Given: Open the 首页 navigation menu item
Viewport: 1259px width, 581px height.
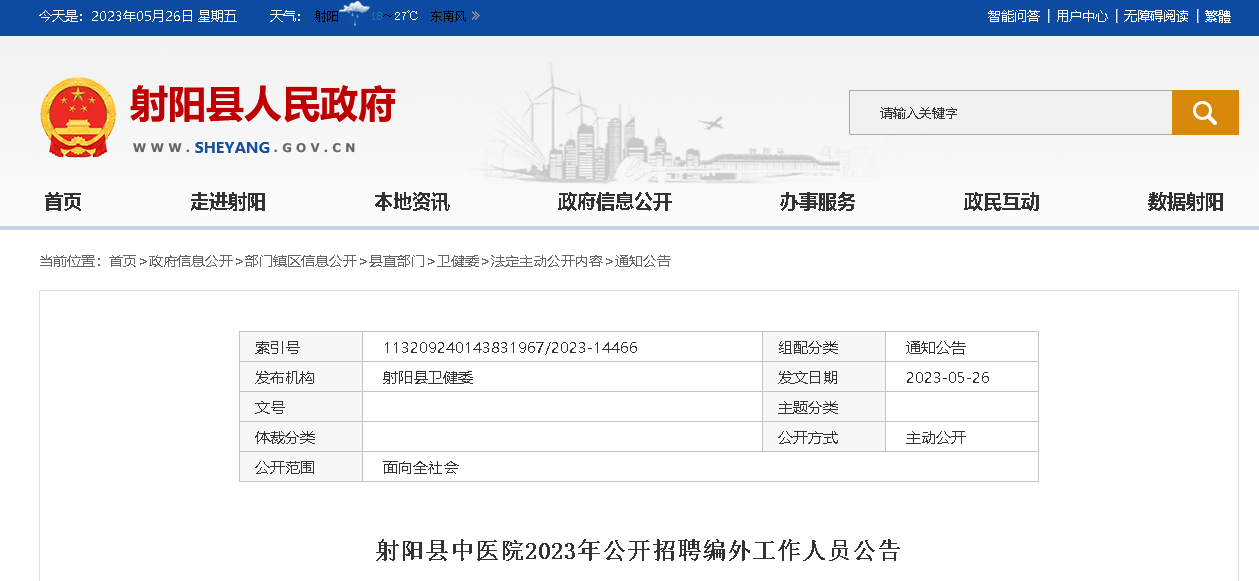Looking at the screenshot, I should [63, 202].
